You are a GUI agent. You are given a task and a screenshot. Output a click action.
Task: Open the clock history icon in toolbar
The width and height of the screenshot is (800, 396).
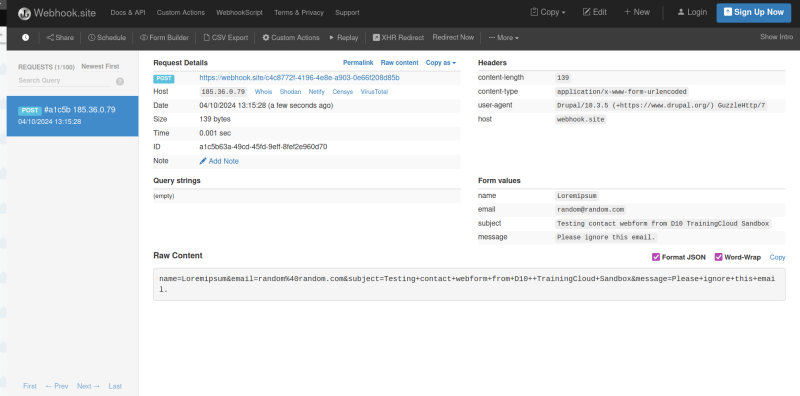(26, 37)
